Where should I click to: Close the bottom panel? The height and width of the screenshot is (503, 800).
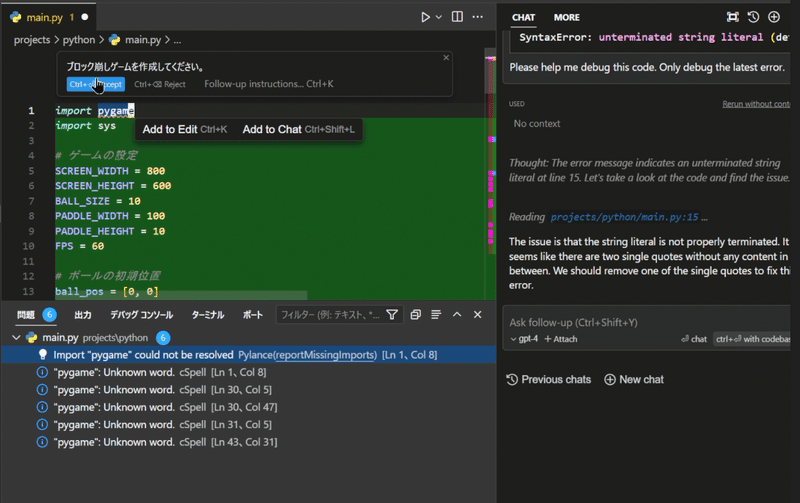pos(478,315)
